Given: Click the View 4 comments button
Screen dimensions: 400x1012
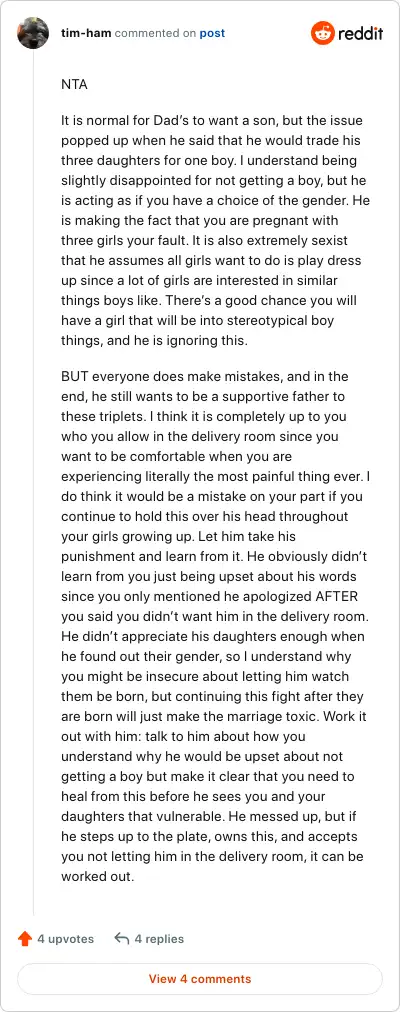Looking at the screenshot, I should tap(200, 978).
